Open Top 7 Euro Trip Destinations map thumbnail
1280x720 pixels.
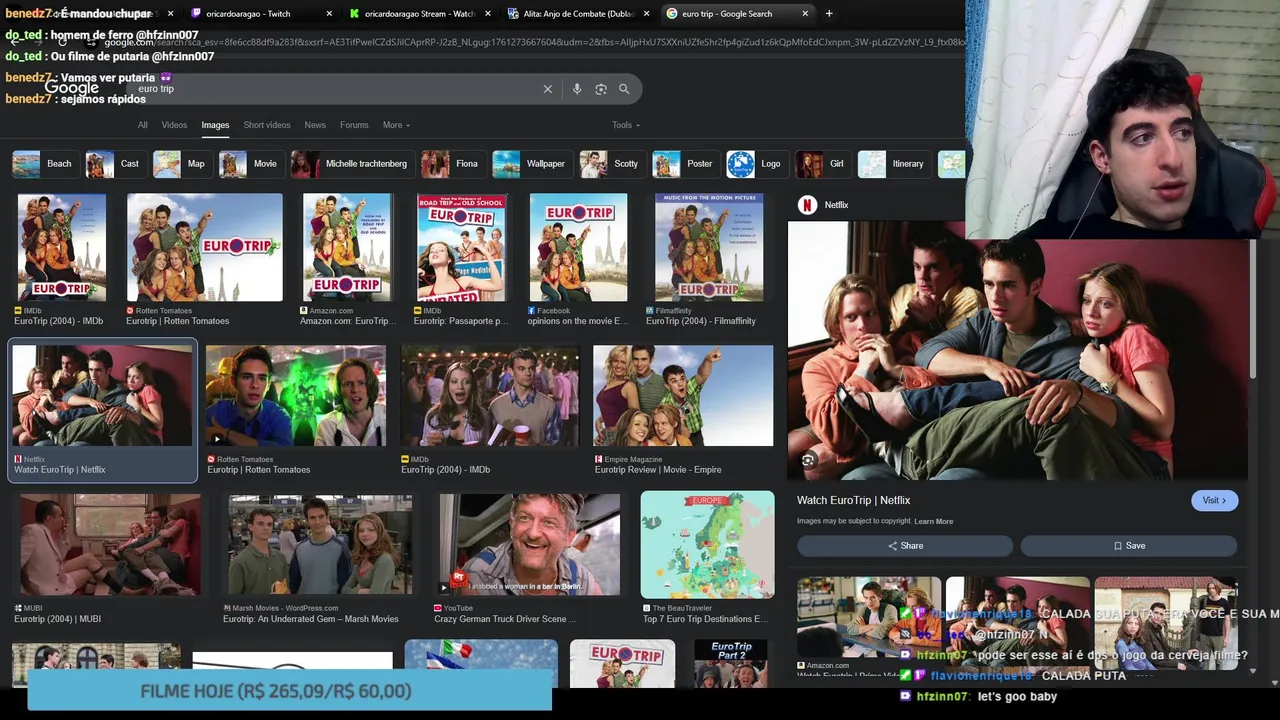pos(707,544)
